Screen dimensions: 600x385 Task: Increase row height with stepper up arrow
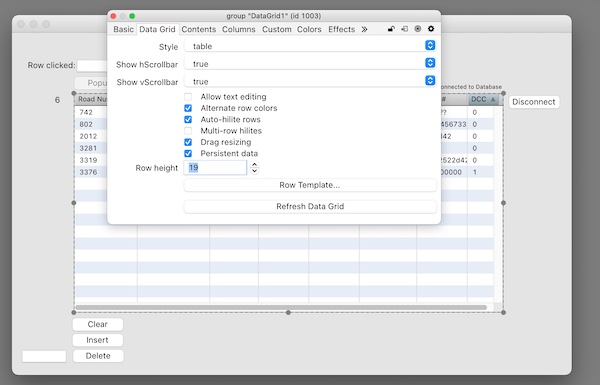pos(254,164)
